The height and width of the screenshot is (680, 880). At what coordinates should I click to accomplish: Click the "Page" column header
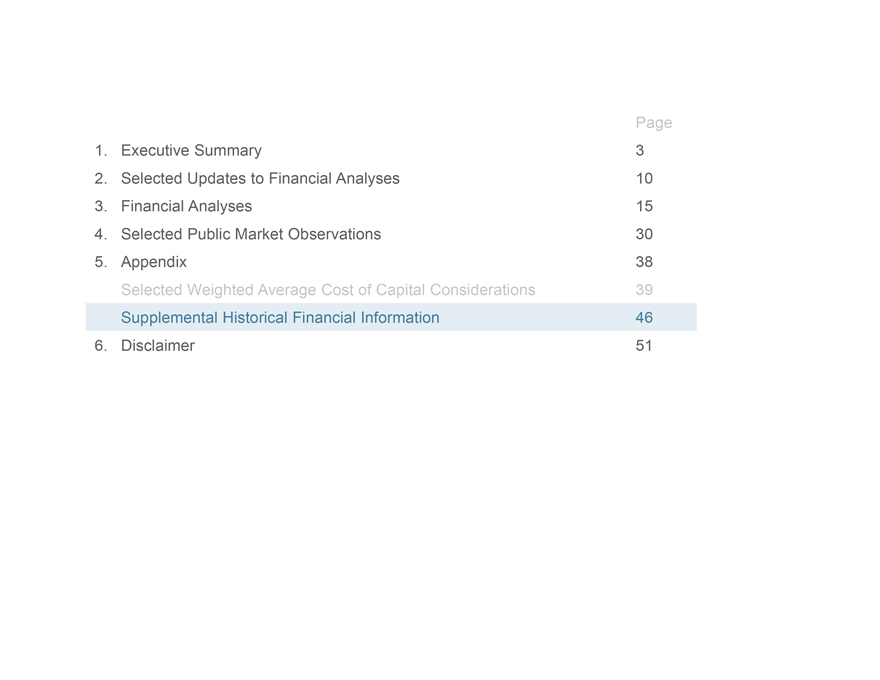coord(653,123)
